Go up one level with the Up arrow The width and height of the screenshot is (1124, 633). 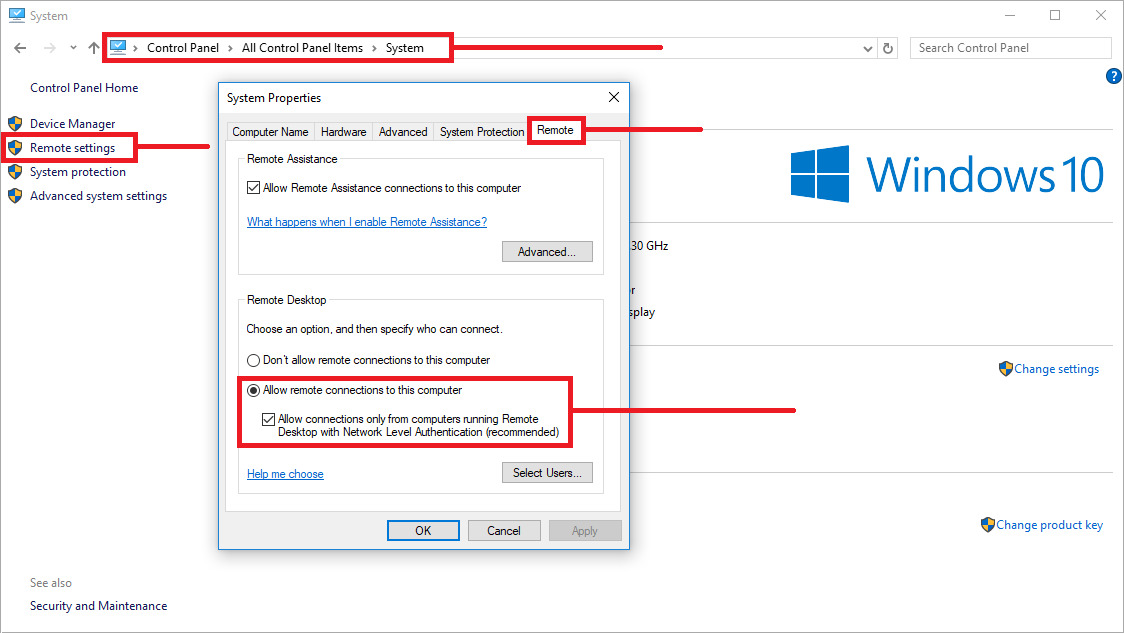[94, 48]
